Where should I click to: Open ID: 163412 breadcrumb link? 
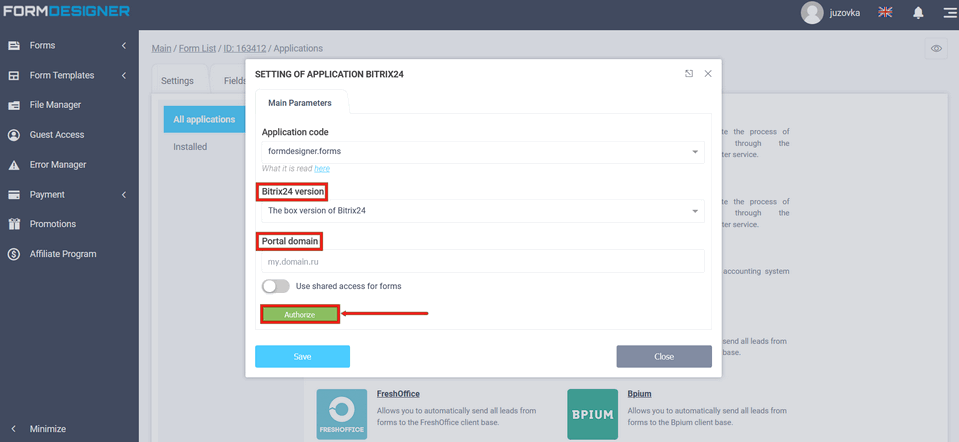coord(245,48)
